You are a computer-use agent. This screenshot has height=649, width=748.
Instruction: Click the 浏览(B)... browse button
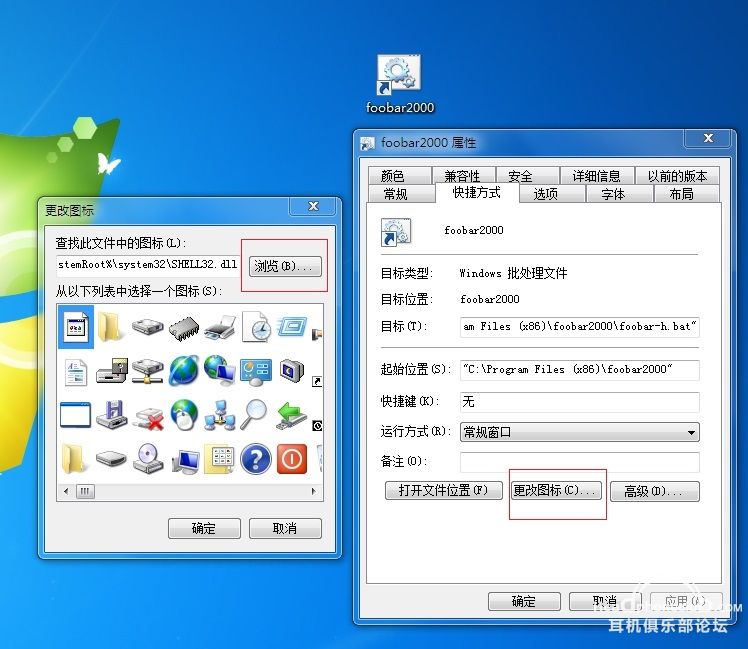[285, 266]
